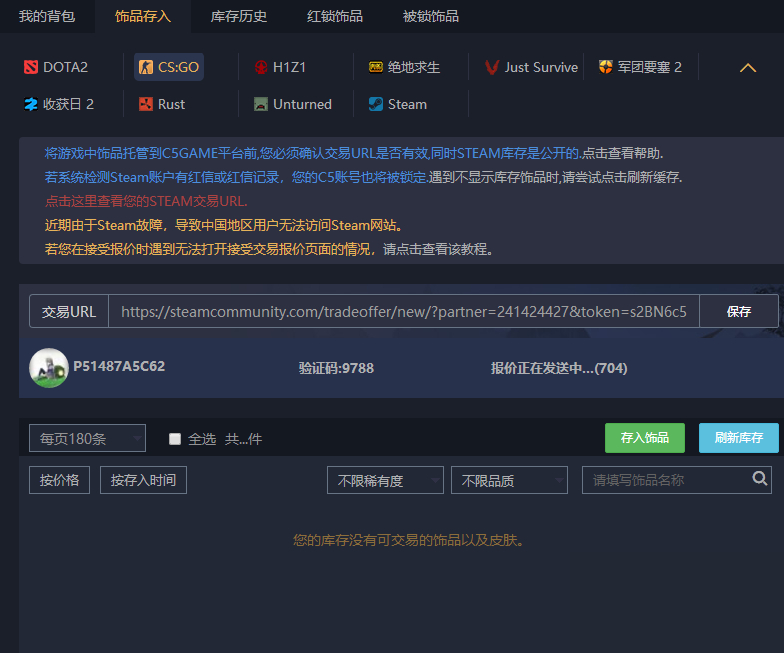Sort items with 按价格 button

[59, 480]
